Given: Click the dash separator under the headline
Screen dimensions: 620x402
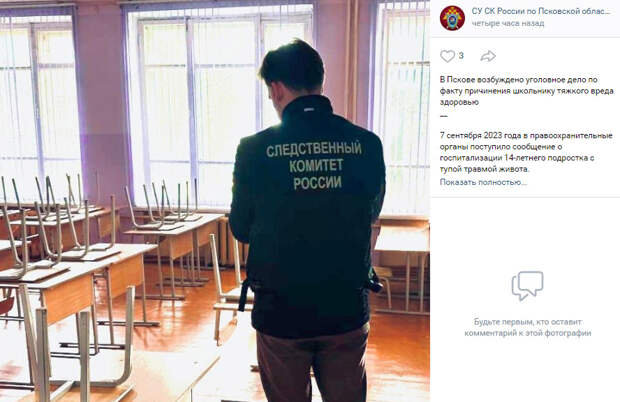Looking at the screenshot, I should pos(444,116).
